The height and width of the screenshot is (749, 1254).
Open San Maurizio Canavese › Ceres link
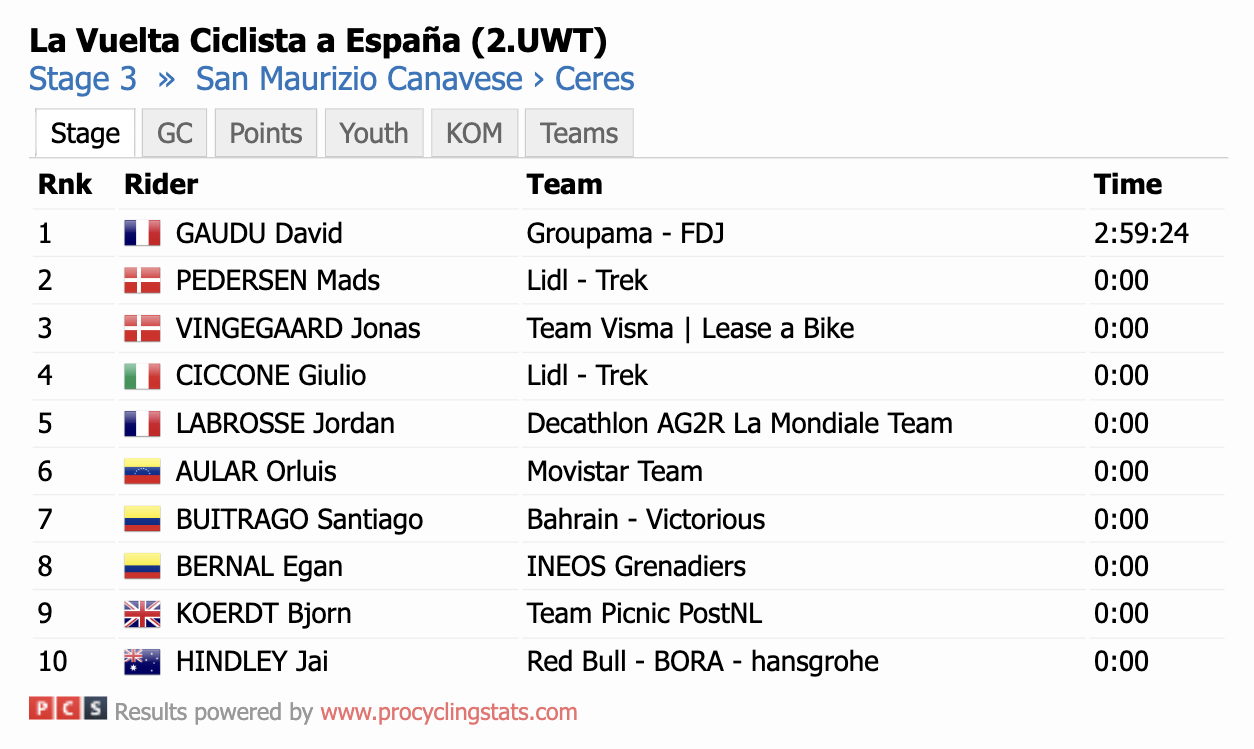(x=415, y=79)
